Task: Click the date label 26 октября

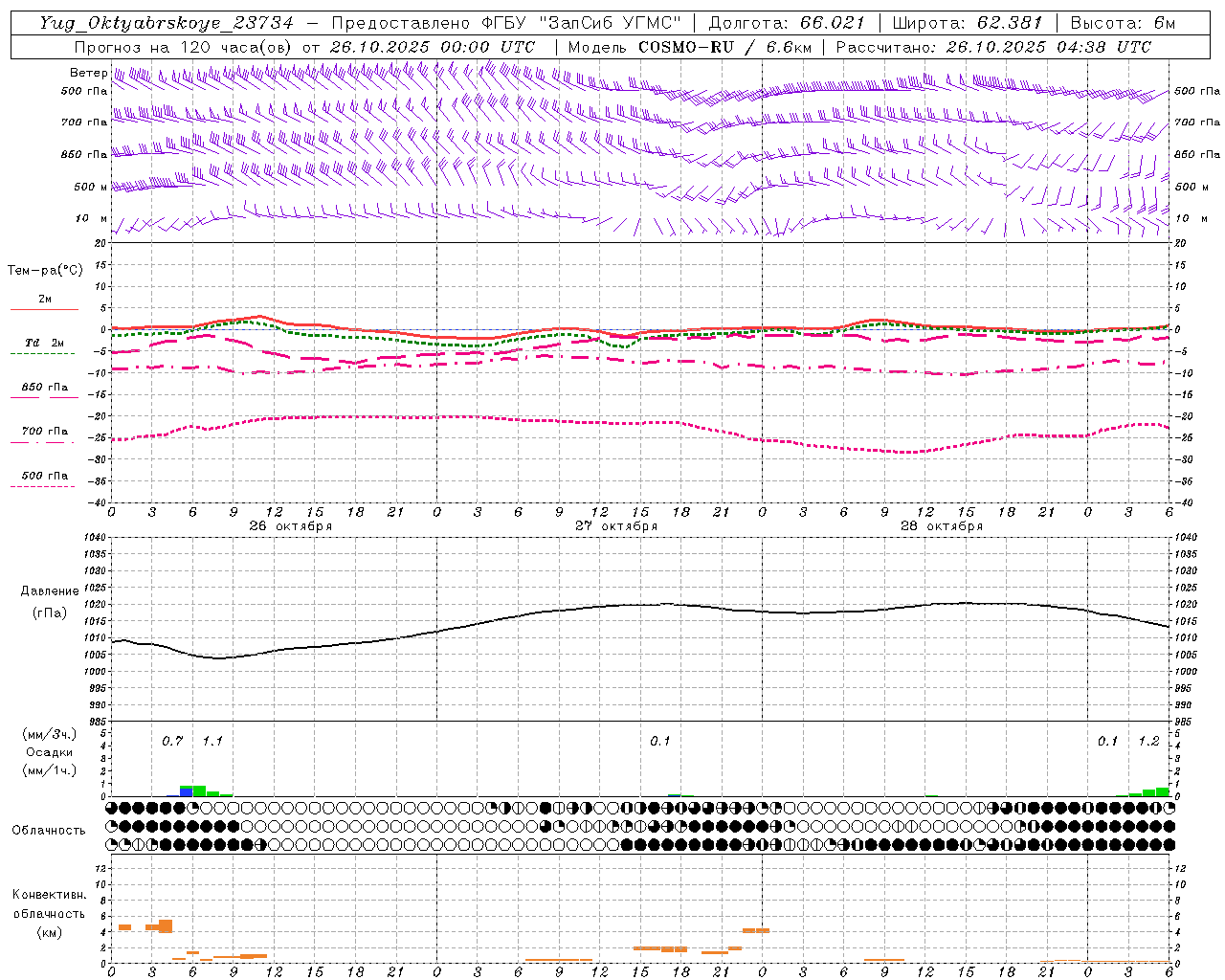Action: pos(291,525)
